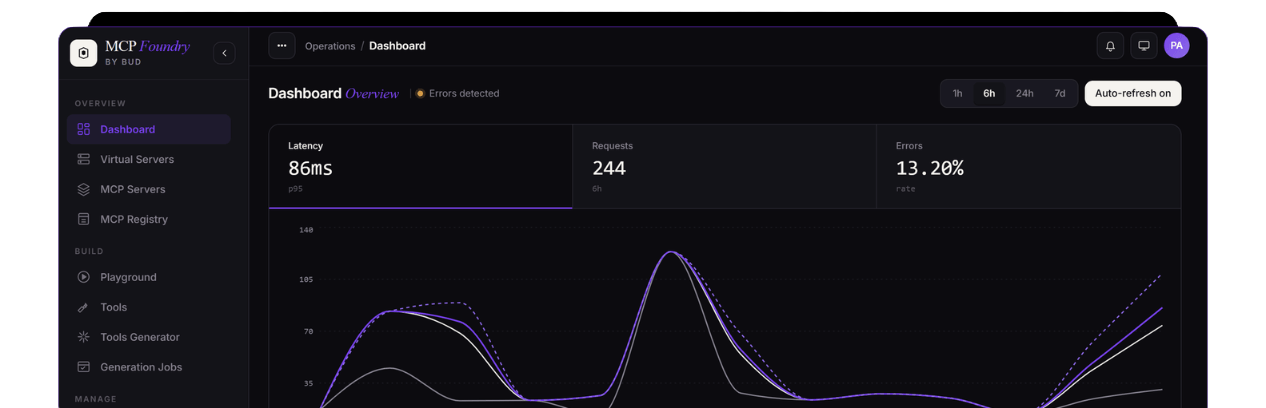Click the 140 y-axis label
Viewport: 1266px width, 408px height.
click(x=306, y=230)
